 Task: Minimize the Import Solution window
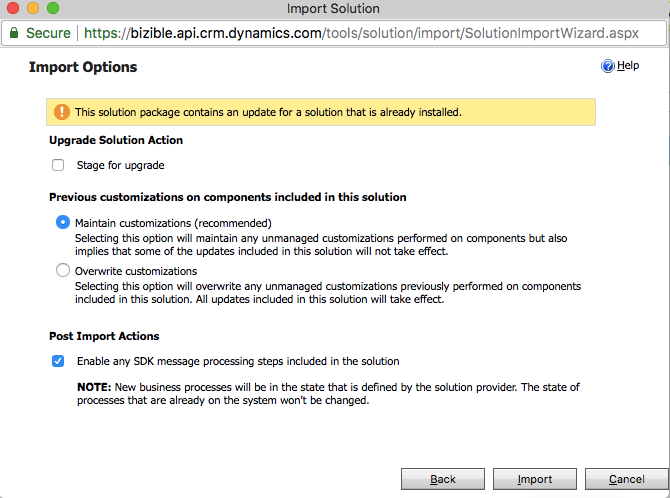pyautogui.click(x=33, y=9)
